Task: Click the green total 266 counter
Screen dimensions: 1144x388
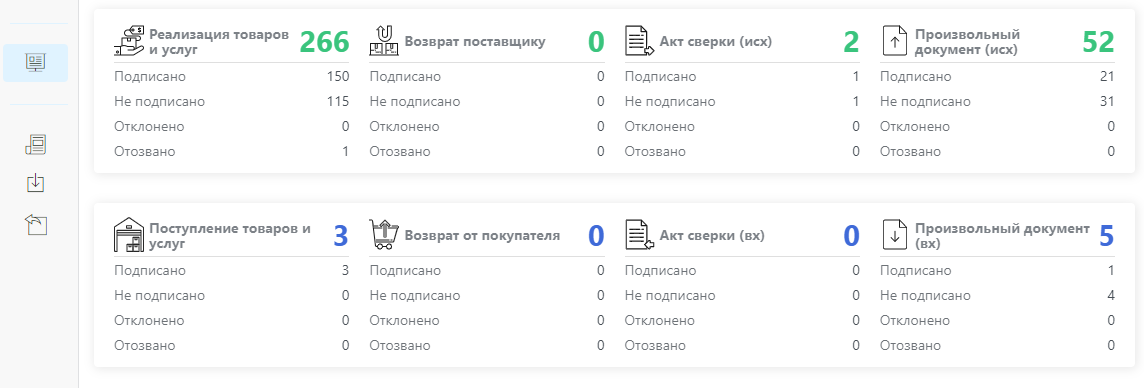Action: point(325,42)
